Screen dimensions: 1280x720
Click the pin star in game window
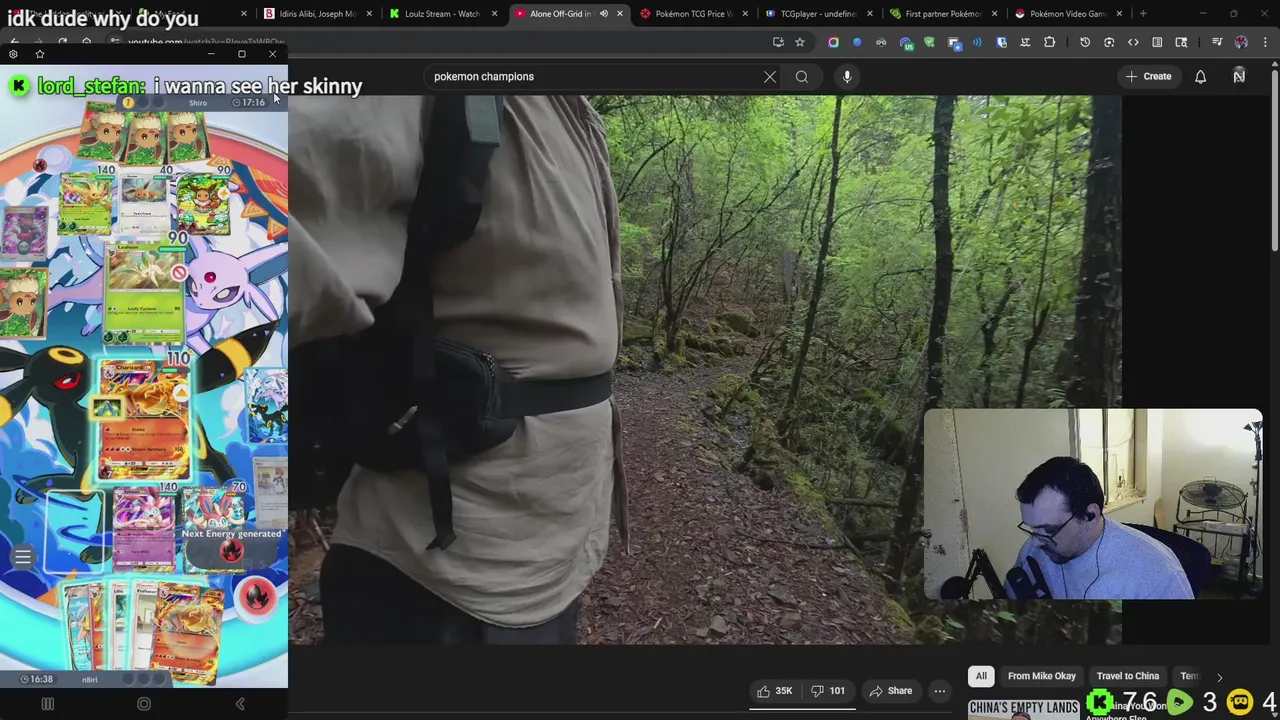tap(40, 54)
